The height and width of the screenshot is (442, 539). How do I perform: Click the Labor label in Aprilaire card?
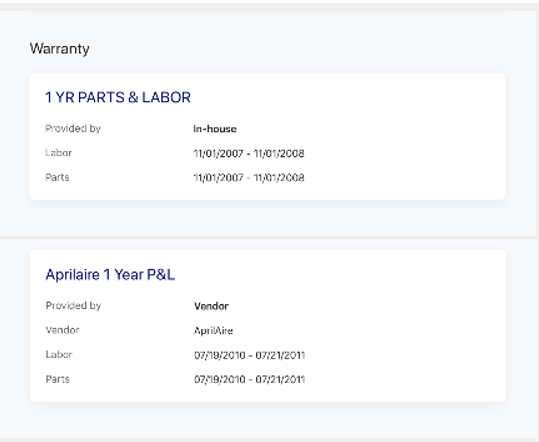click(x=59, y=354)
